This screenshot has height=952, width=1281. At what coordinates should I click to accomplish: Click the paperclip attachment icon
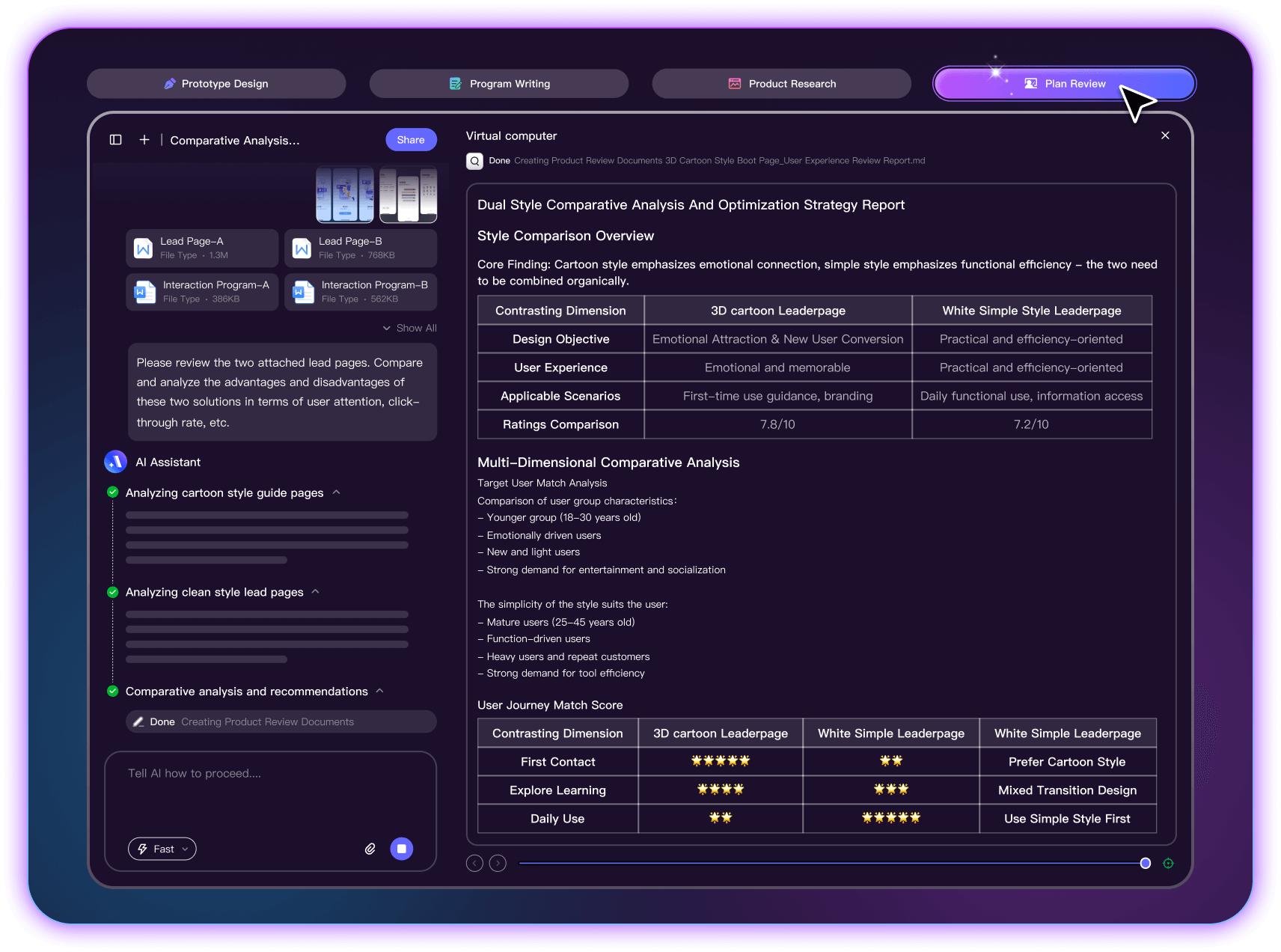(x=370, y=849)
